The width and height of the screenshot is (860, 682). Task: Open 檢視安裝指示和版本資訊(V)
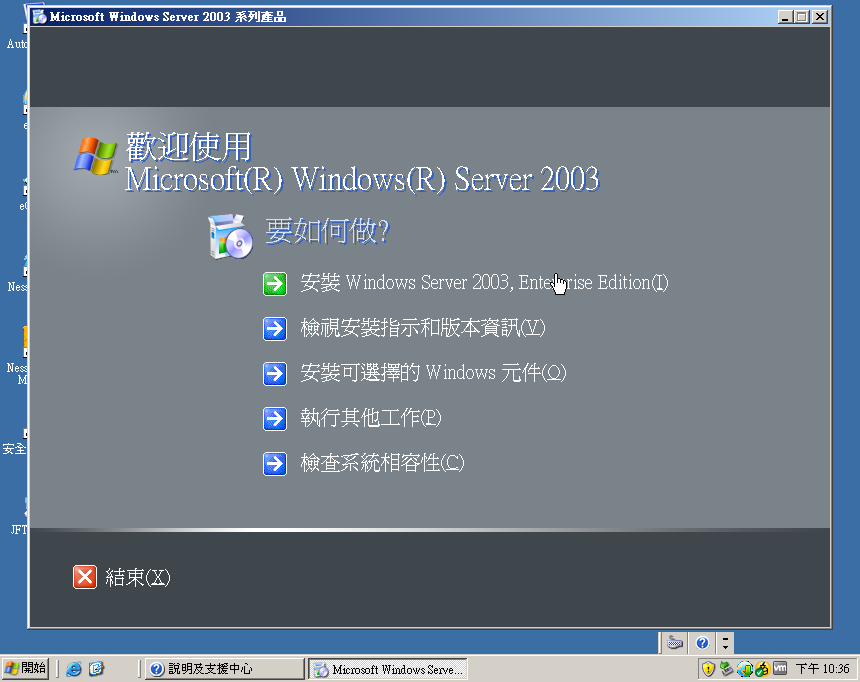[x=423, y=328]
